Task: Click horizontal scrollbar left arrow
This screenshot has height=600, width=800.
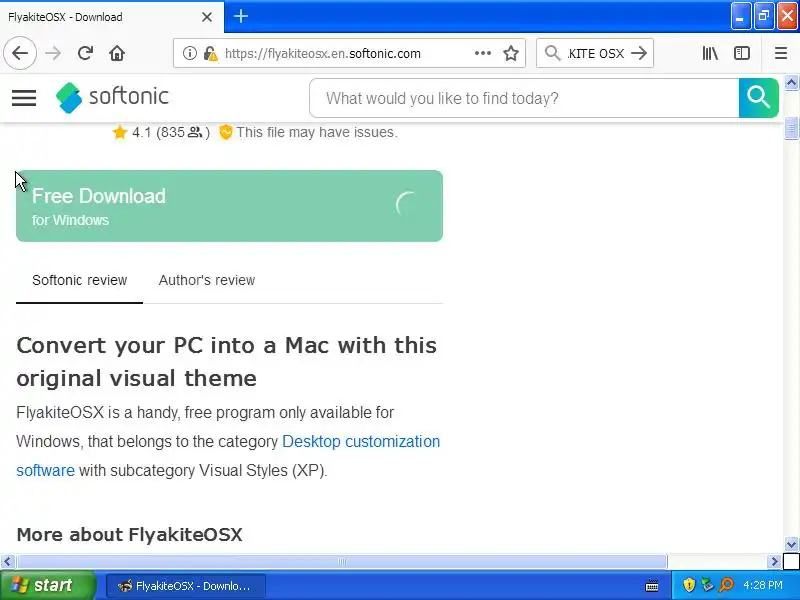Action: (7, 562)
